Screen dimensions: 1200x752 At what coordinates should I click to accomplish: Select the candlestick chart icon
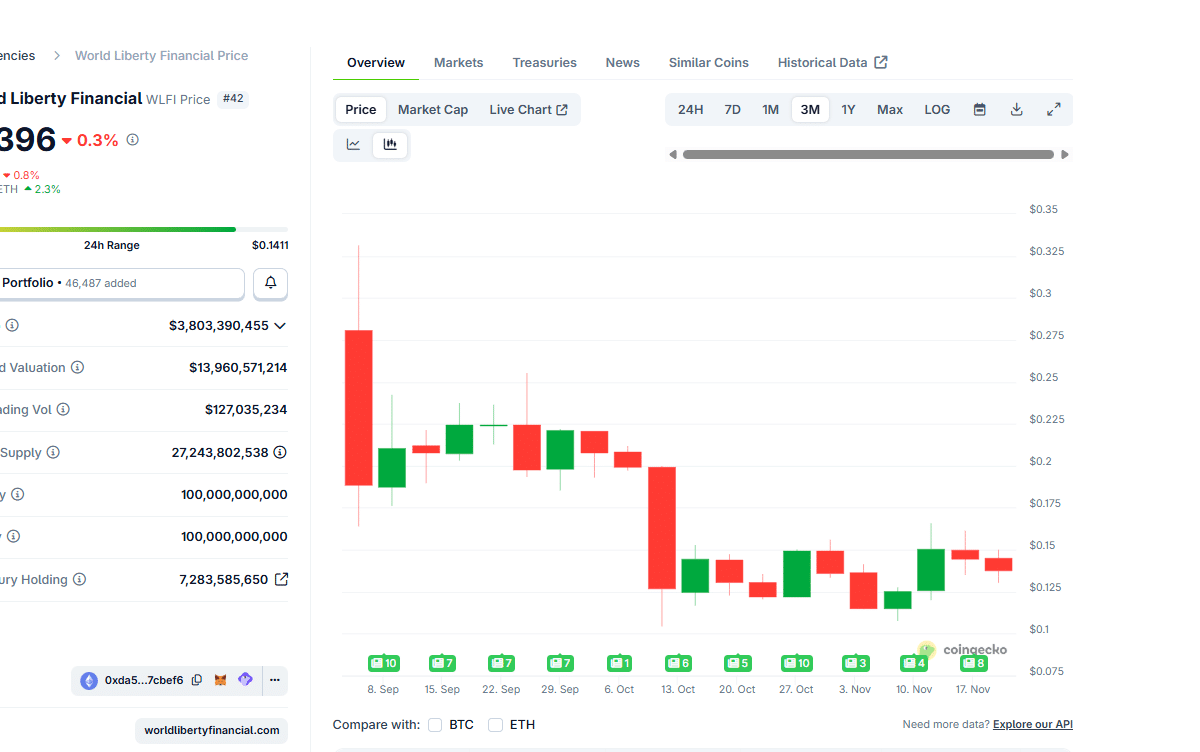pyautogui.click(x=390, y=144)
